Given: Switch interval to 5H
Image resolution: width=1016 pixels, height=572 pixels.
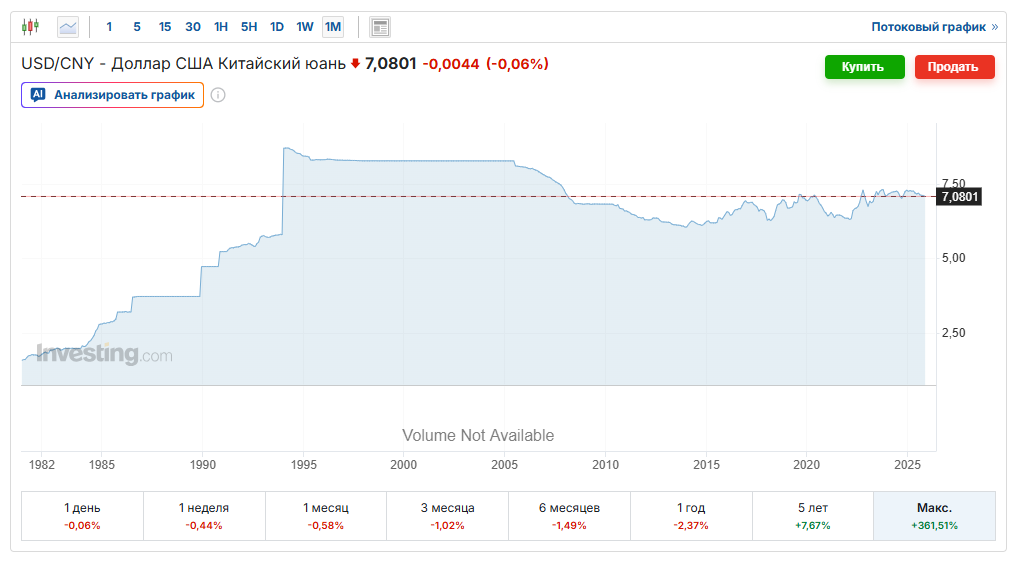Looking at the screenshot, I should click(249, 27).
